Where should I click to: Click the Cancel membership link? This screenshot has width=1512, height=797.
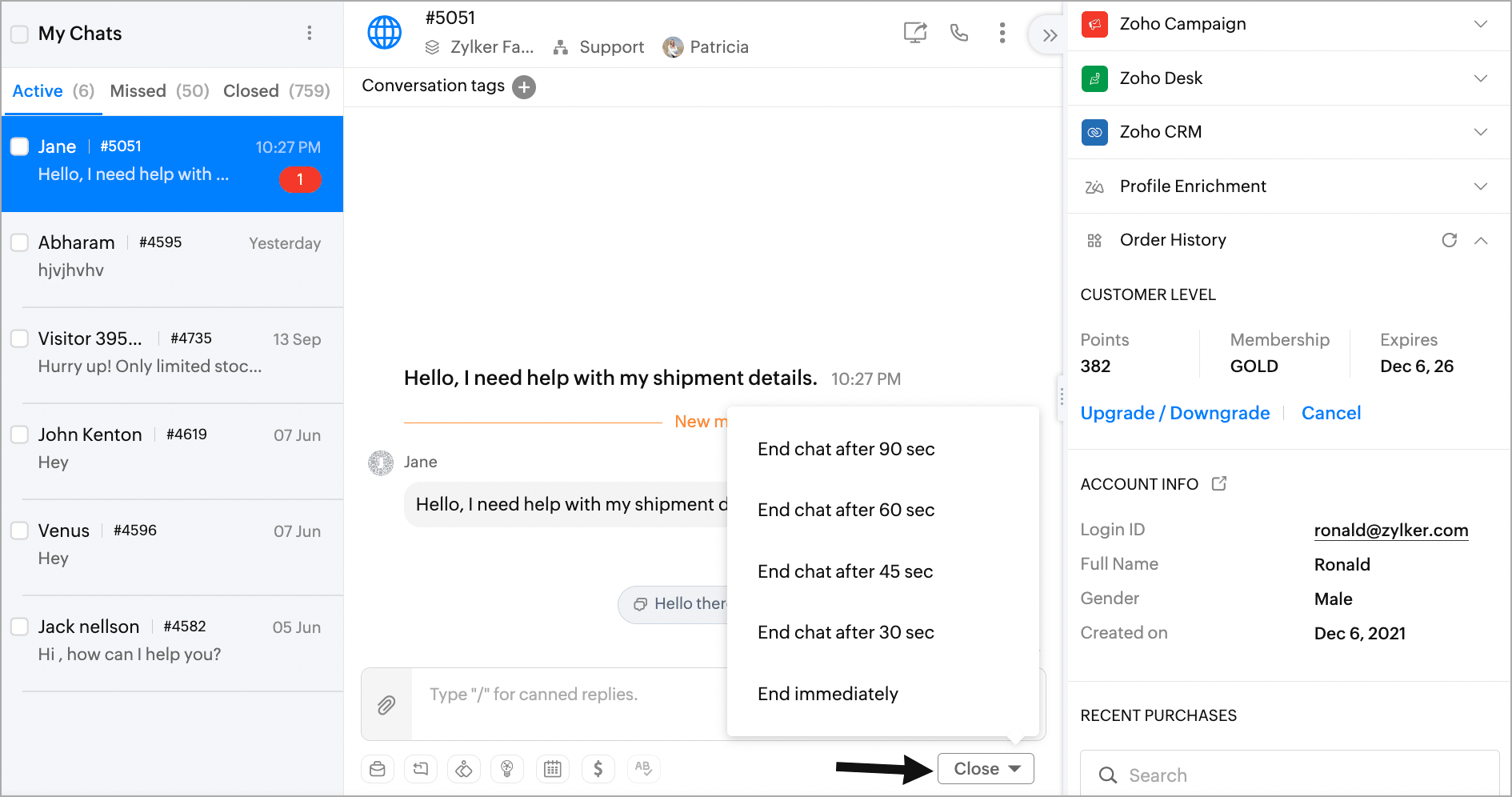pos(1330,413)
